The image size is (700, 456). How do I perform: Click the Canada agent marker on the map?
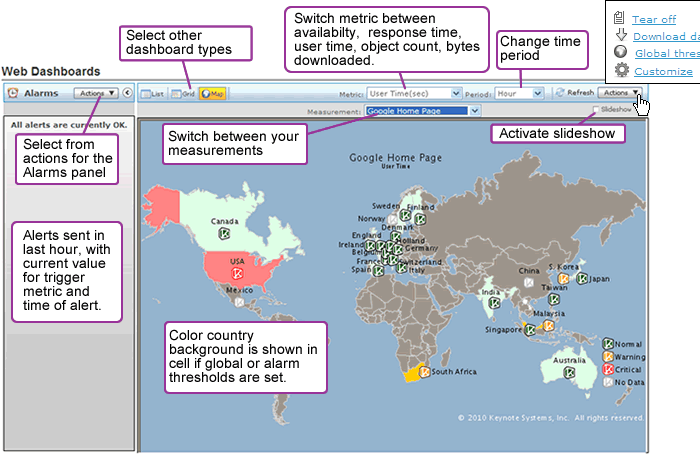click(224, 232)
